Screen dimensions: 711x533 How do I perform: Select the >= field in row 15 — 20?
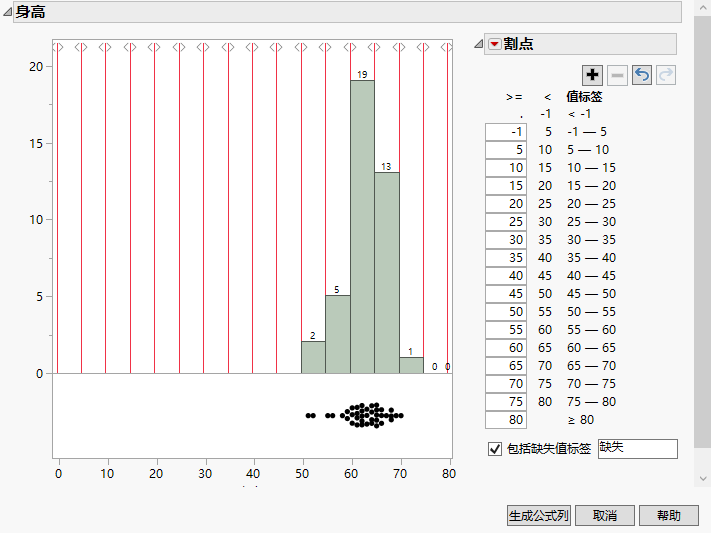506,186
